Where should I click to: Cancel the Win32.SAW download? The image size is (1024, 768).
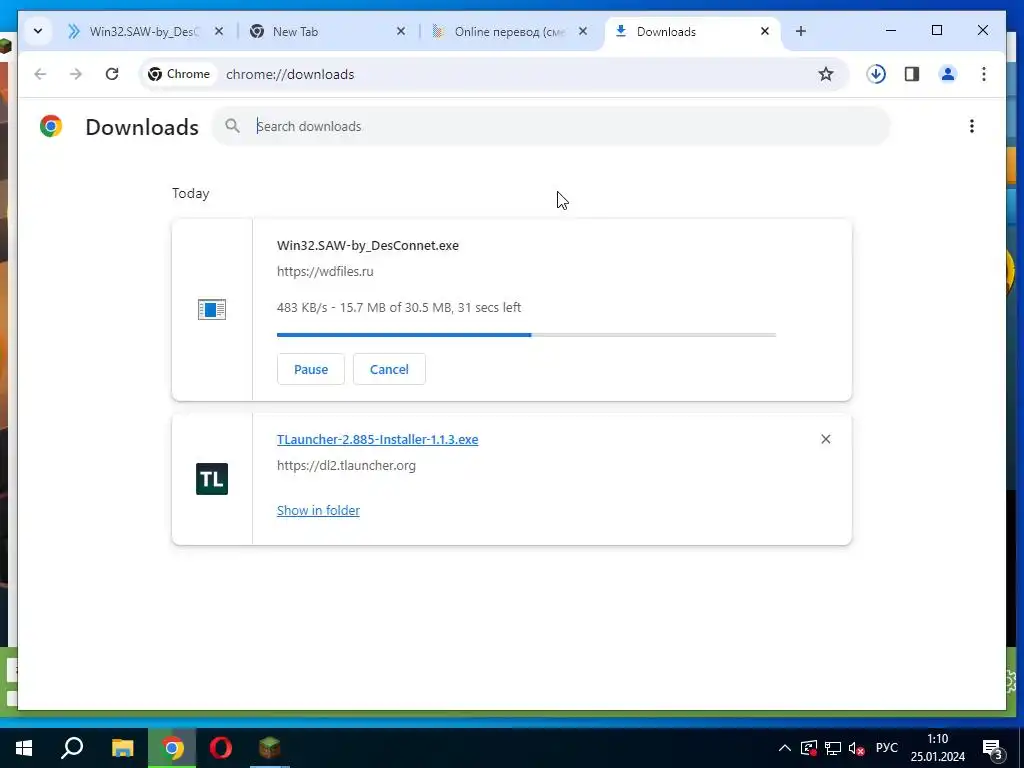[389, 369]
